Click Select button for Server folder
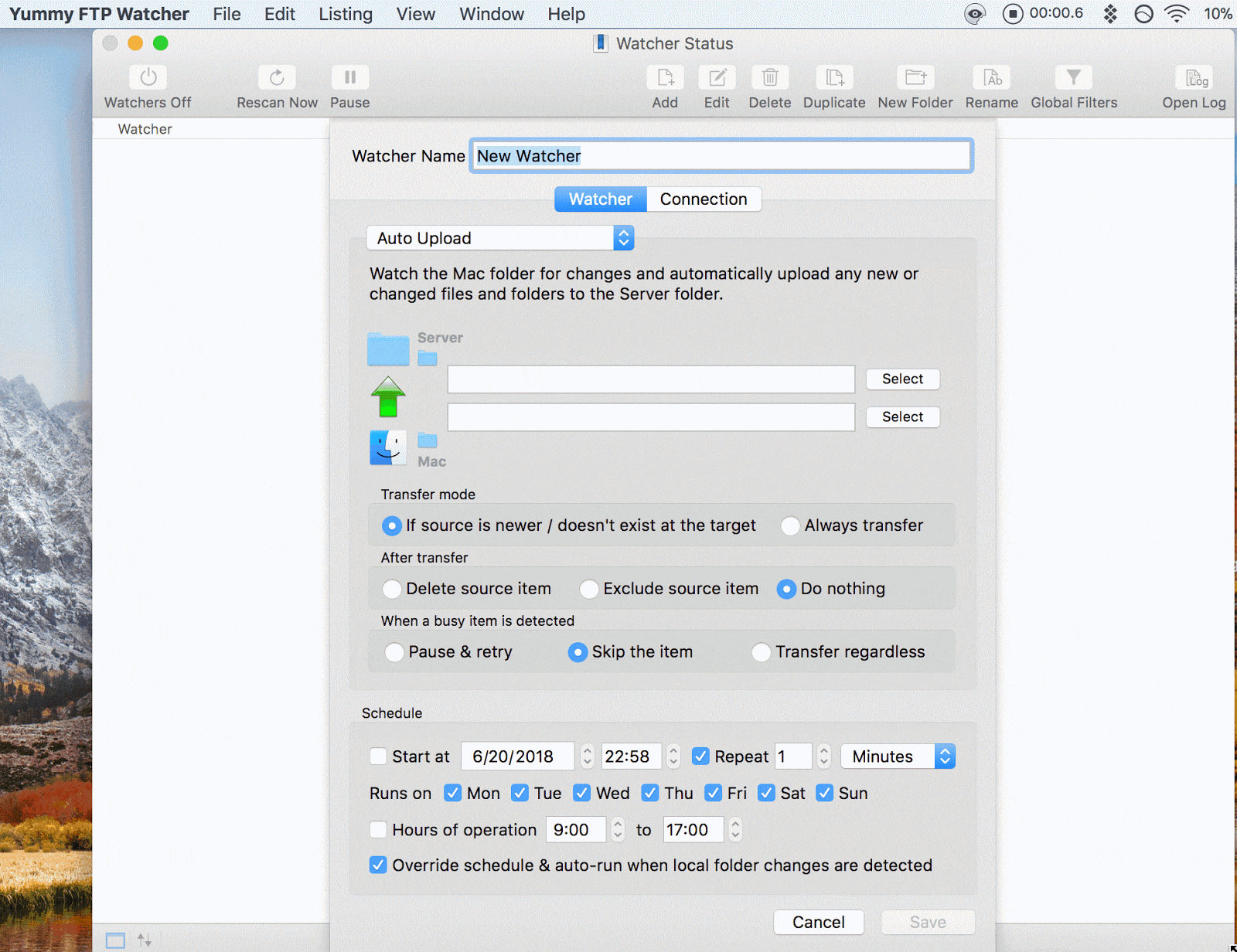 click(x=902, y=379)
